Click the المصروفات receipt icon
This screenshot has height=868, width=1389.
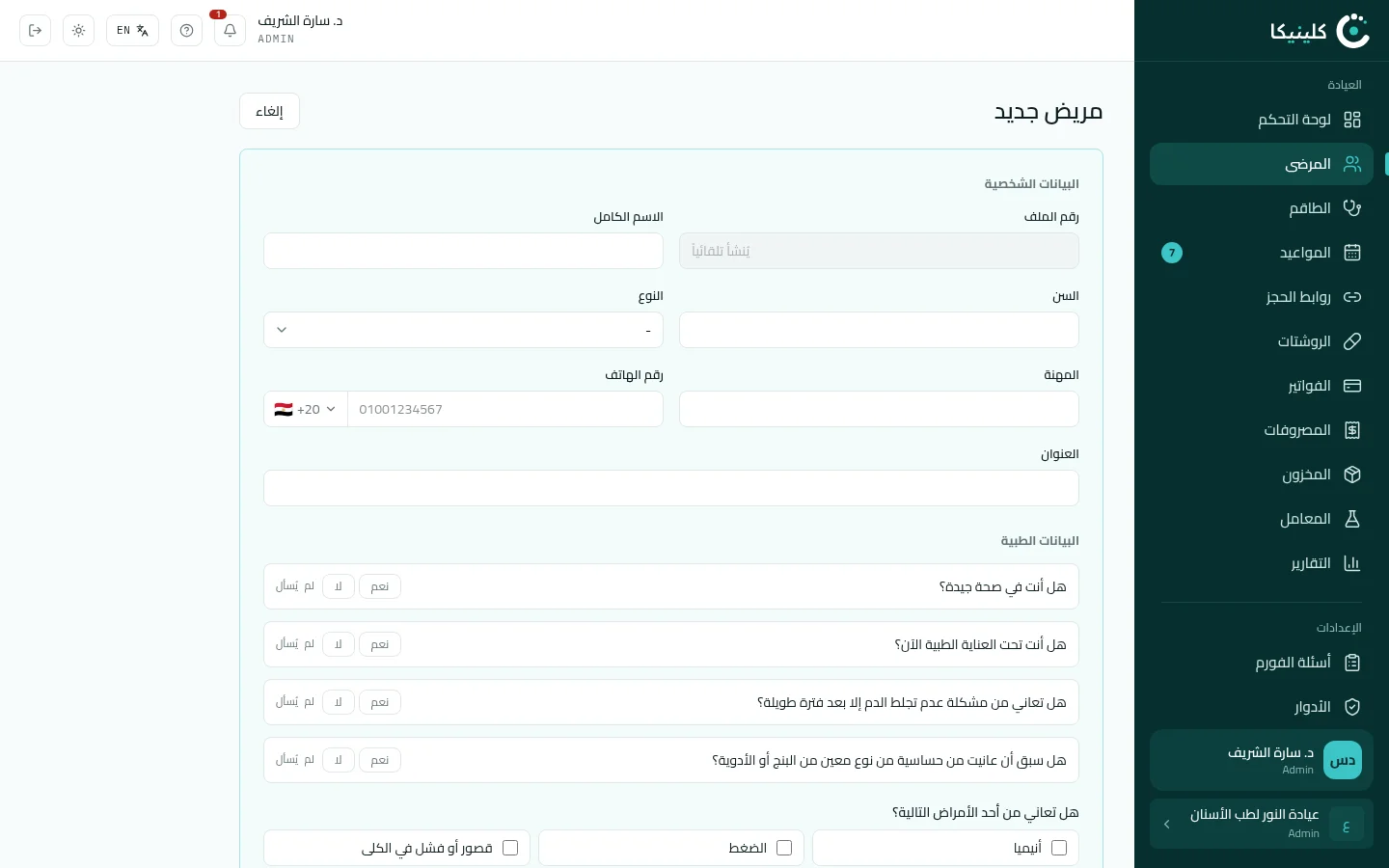coord(1352,430)
